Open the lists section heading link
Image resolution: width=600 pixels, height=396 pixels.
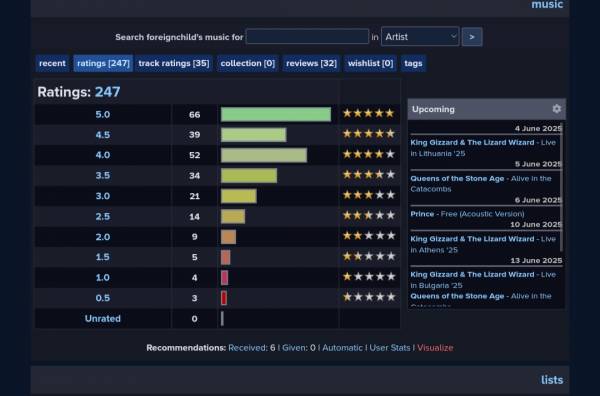(552, 380)
